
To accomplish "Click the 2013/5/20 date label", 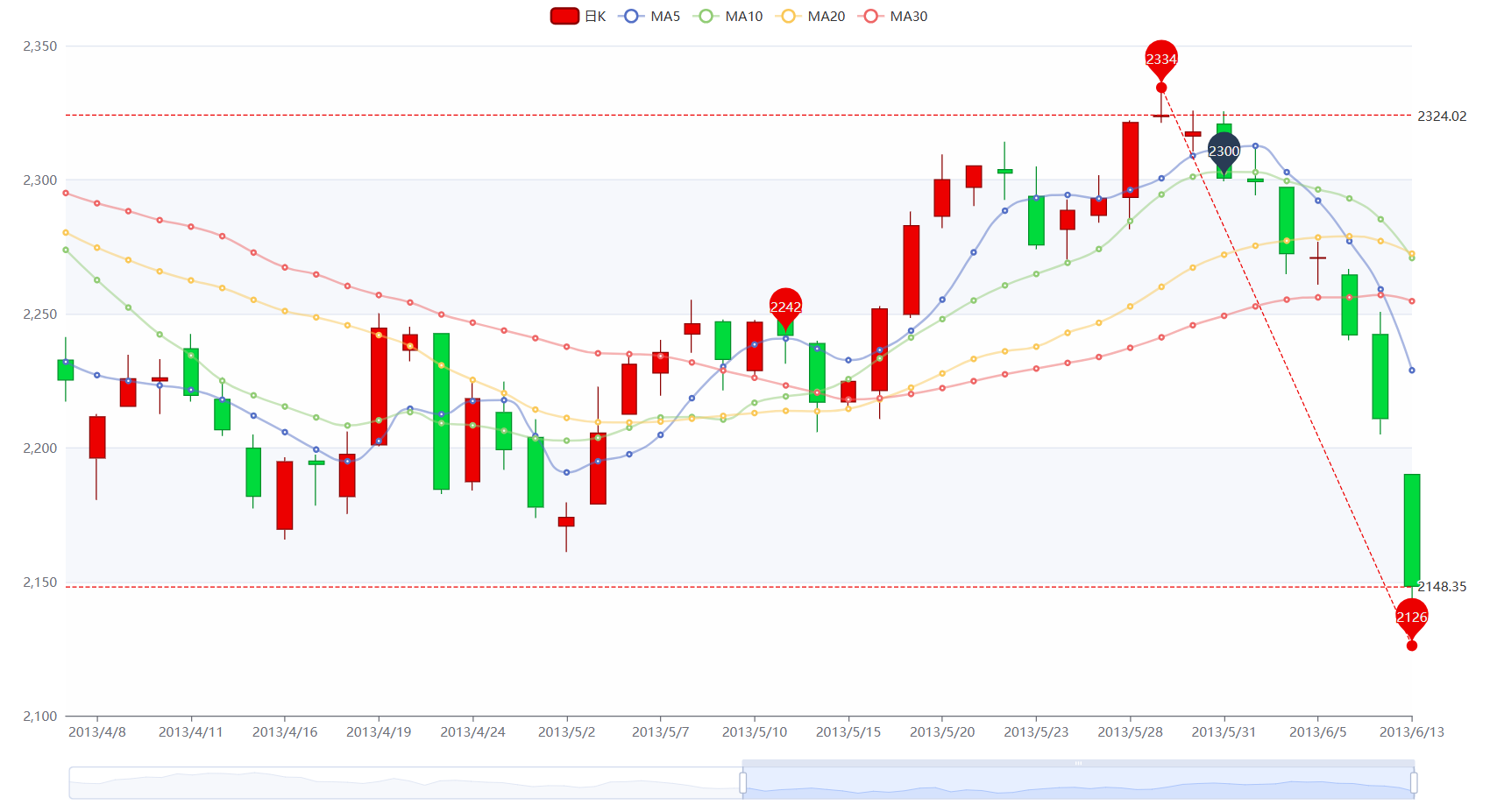I will pos(942,732).
